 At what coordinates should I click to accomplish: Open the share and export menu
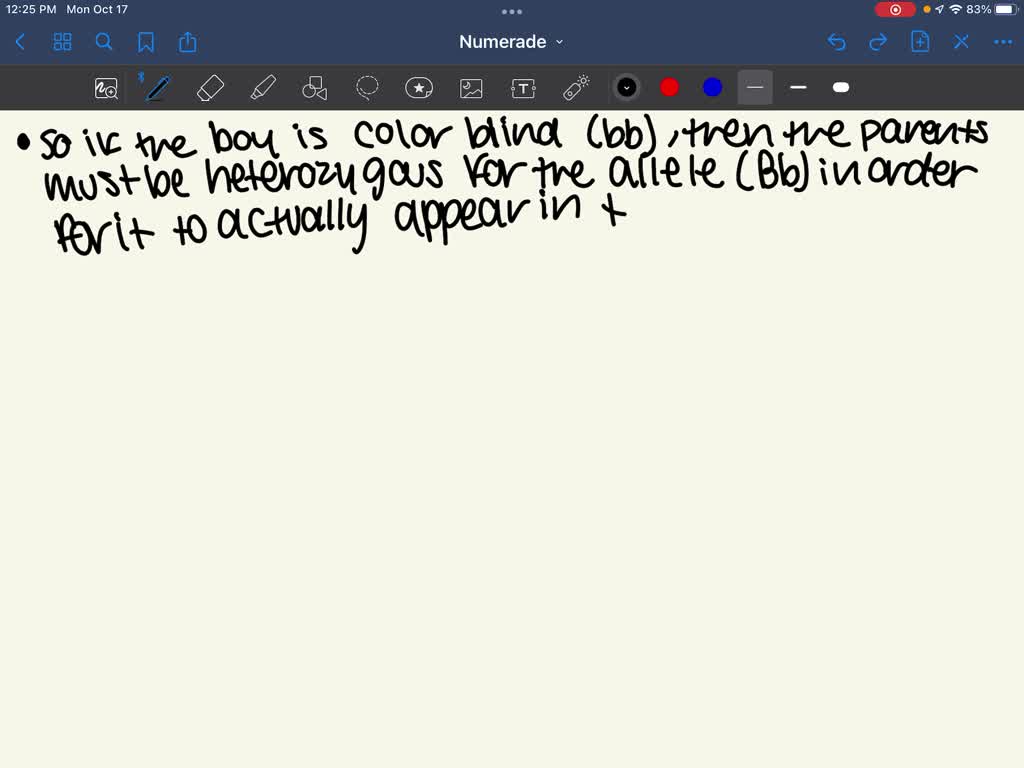(188, 42)
